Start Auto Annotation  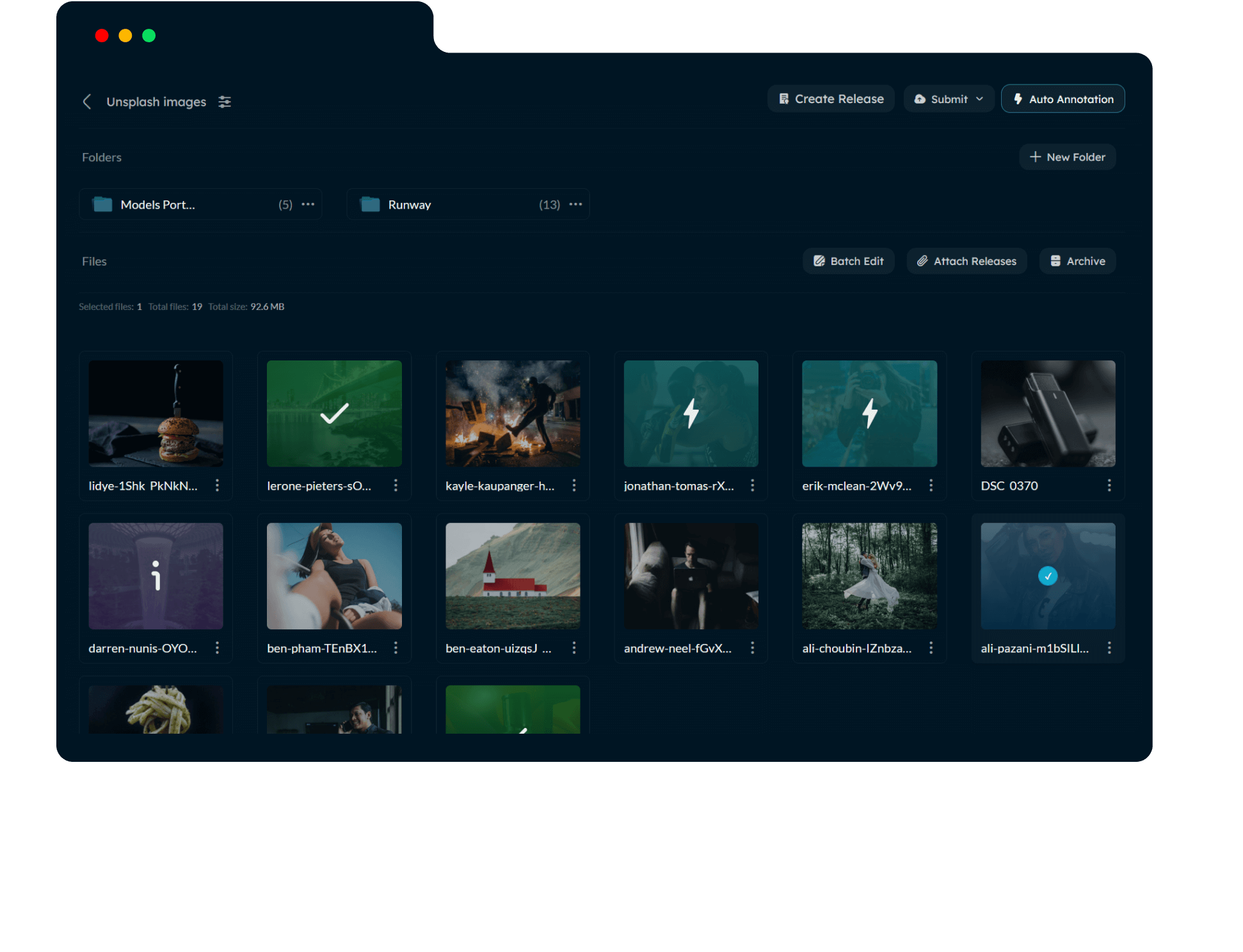pos(1063,99)
